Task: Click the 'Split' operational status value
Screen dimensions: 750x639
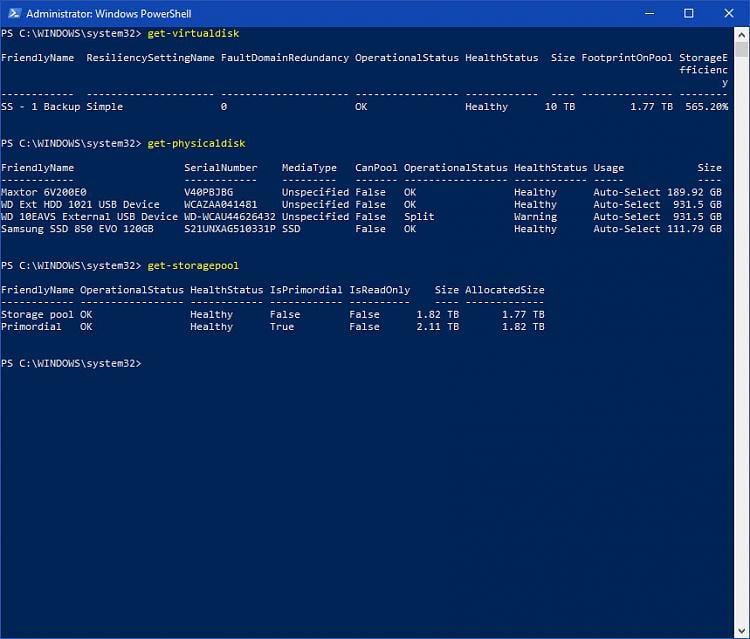Action: (x=419, y=217)
